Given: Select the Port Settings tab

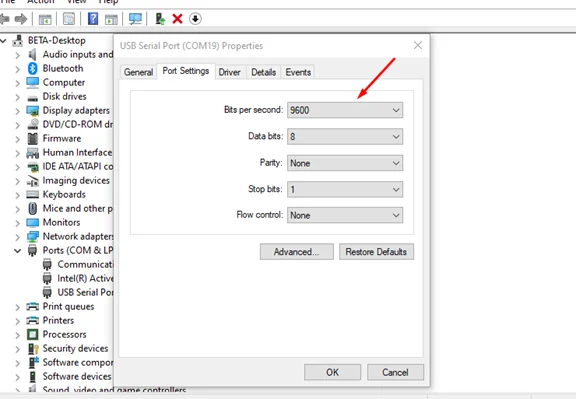Looking at the screenshot, I should tap(186, 71).
